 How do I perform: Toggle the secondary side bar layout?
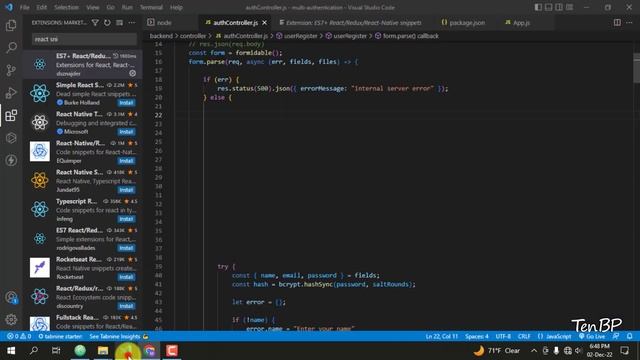pyautogui.click(x=559, y=7)
